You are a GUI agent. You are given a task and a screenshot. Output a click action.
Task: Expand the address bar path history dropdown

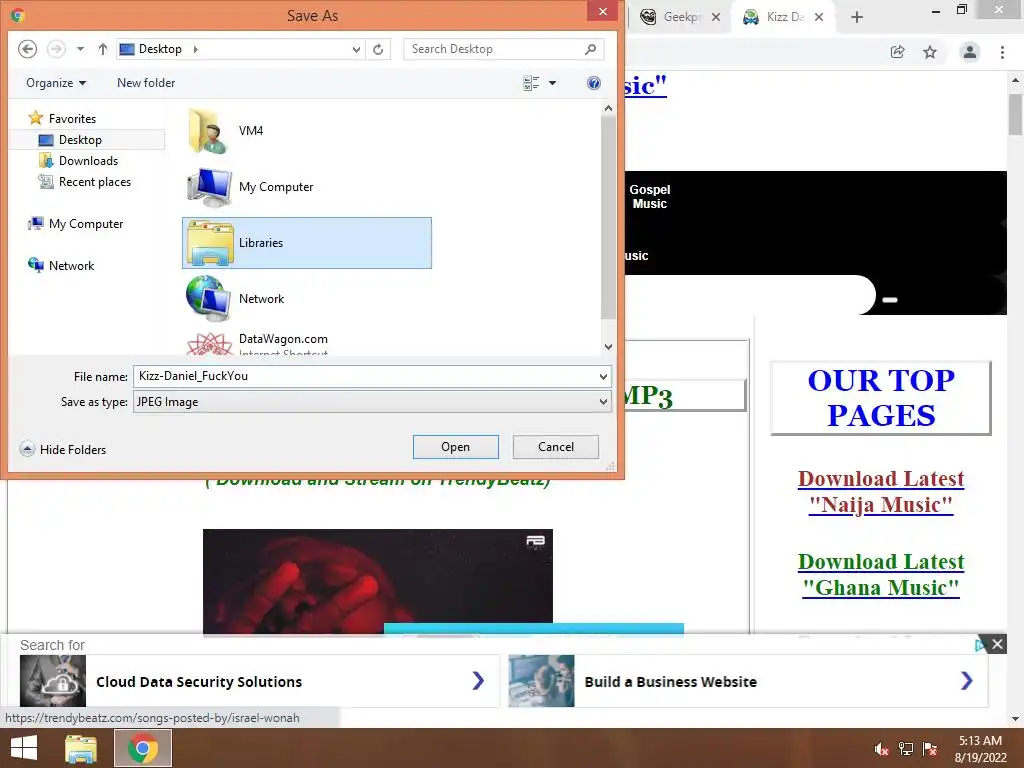(357, 49)
